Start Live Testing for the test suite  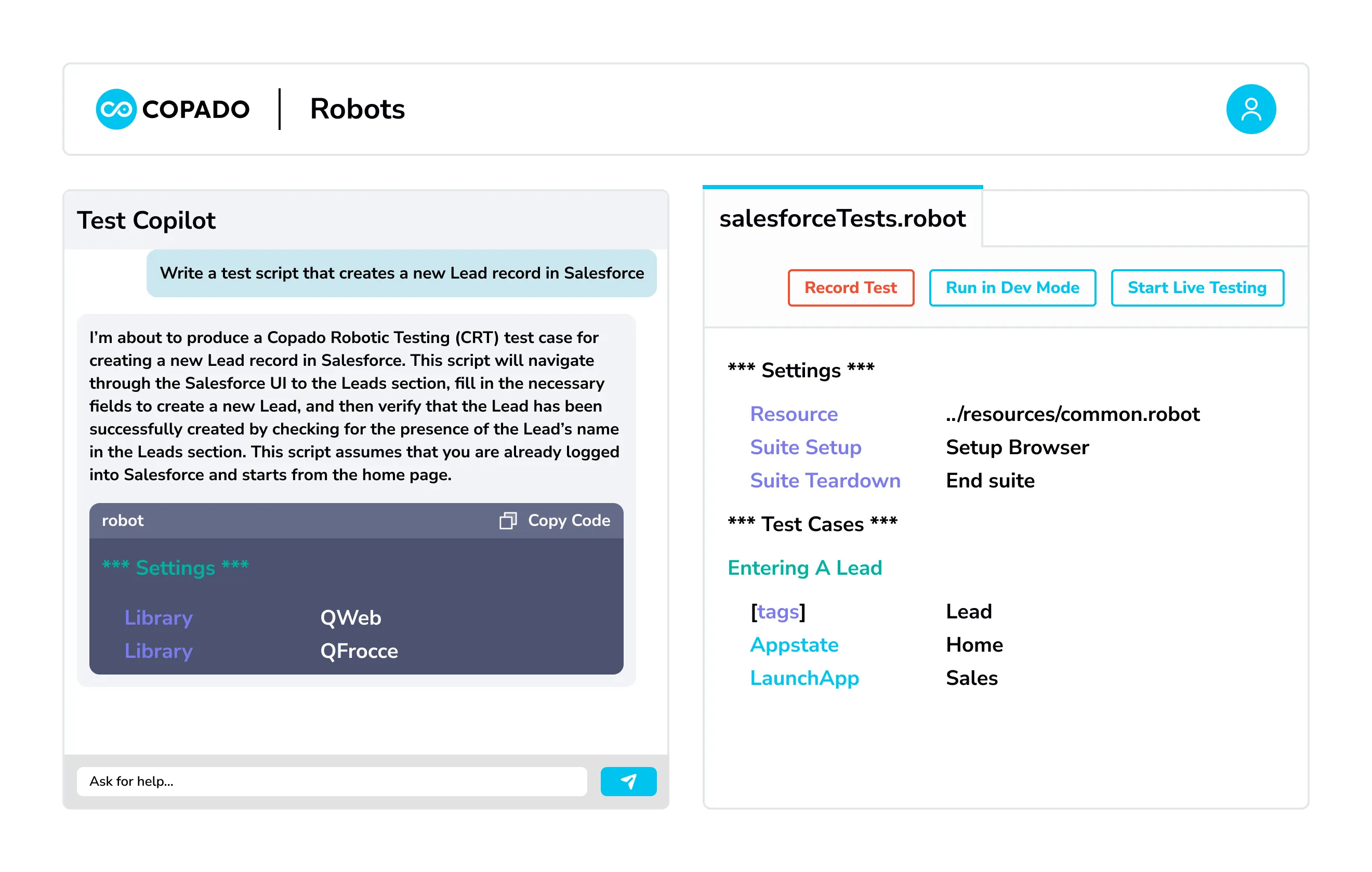pos(1196,287)
